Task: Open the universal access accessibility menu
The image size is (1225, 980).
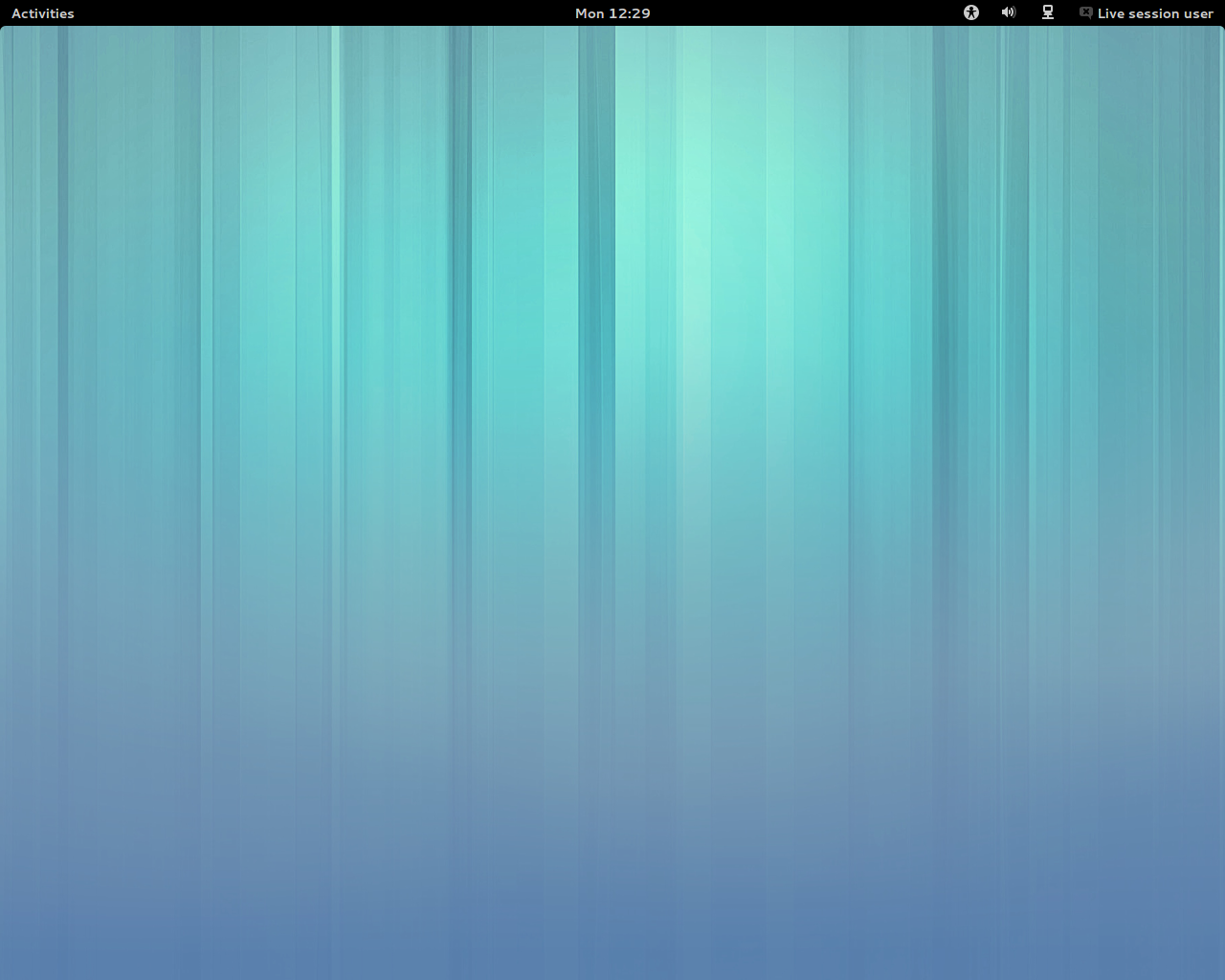Action: coord(970,12)
